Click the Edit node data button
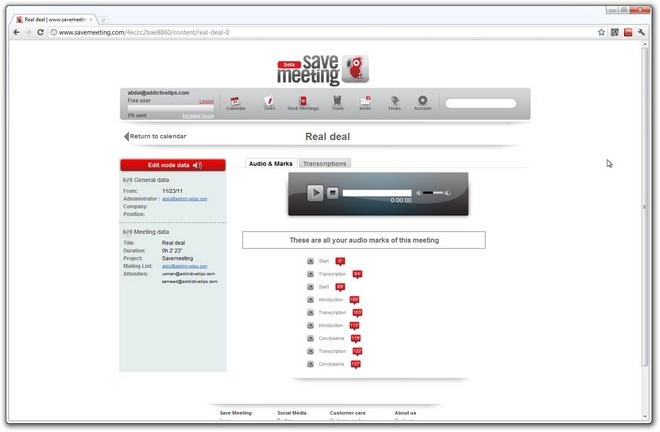The width and height of the screenshot is (660, 432). click(x=173, y=165)
